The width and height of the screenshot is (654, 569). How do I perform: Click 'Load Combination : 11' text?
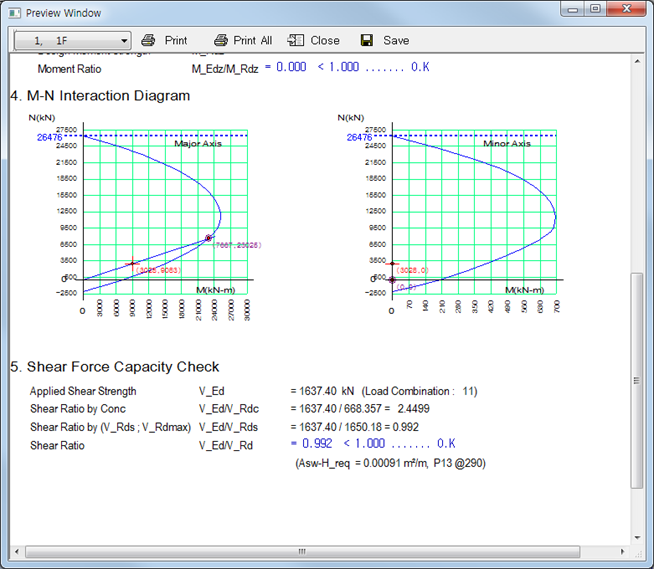[420, 391]
